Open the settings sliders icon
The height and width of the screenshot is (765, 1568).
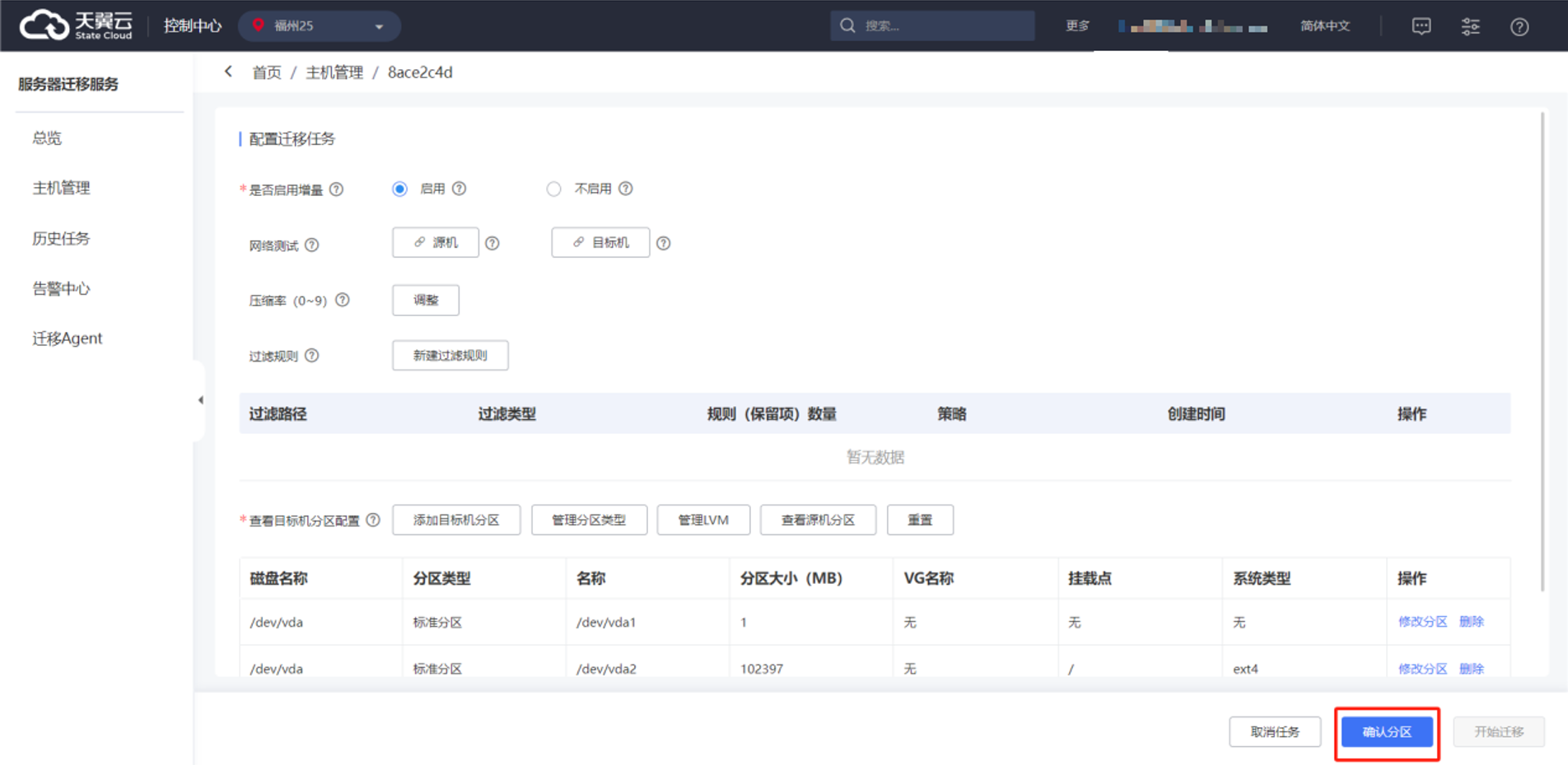tap(1470, 26)
